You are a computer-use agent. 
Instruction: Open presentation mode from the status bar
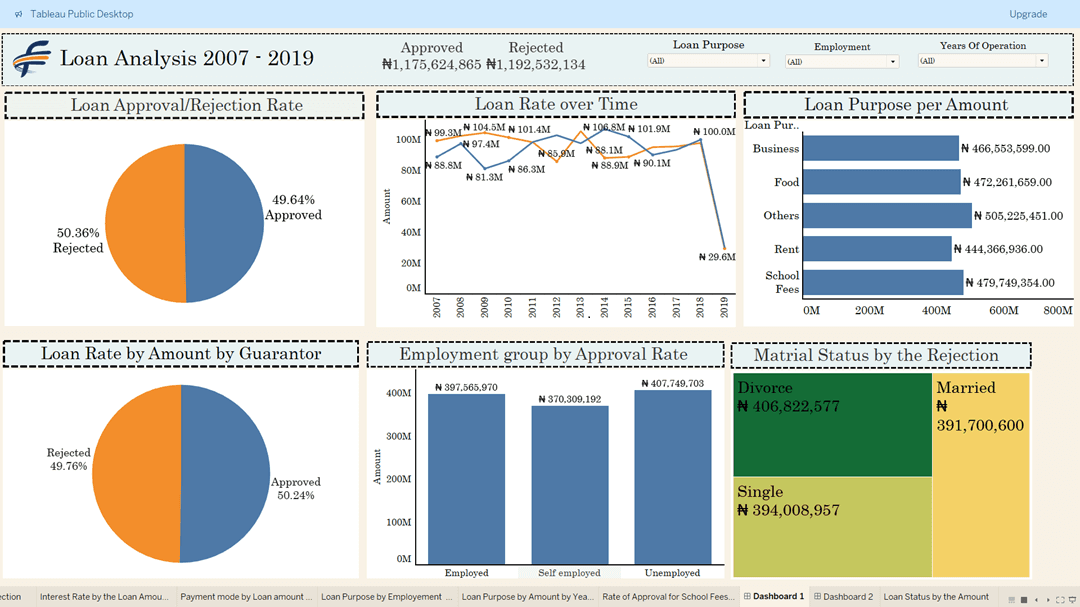[1072, 599]
